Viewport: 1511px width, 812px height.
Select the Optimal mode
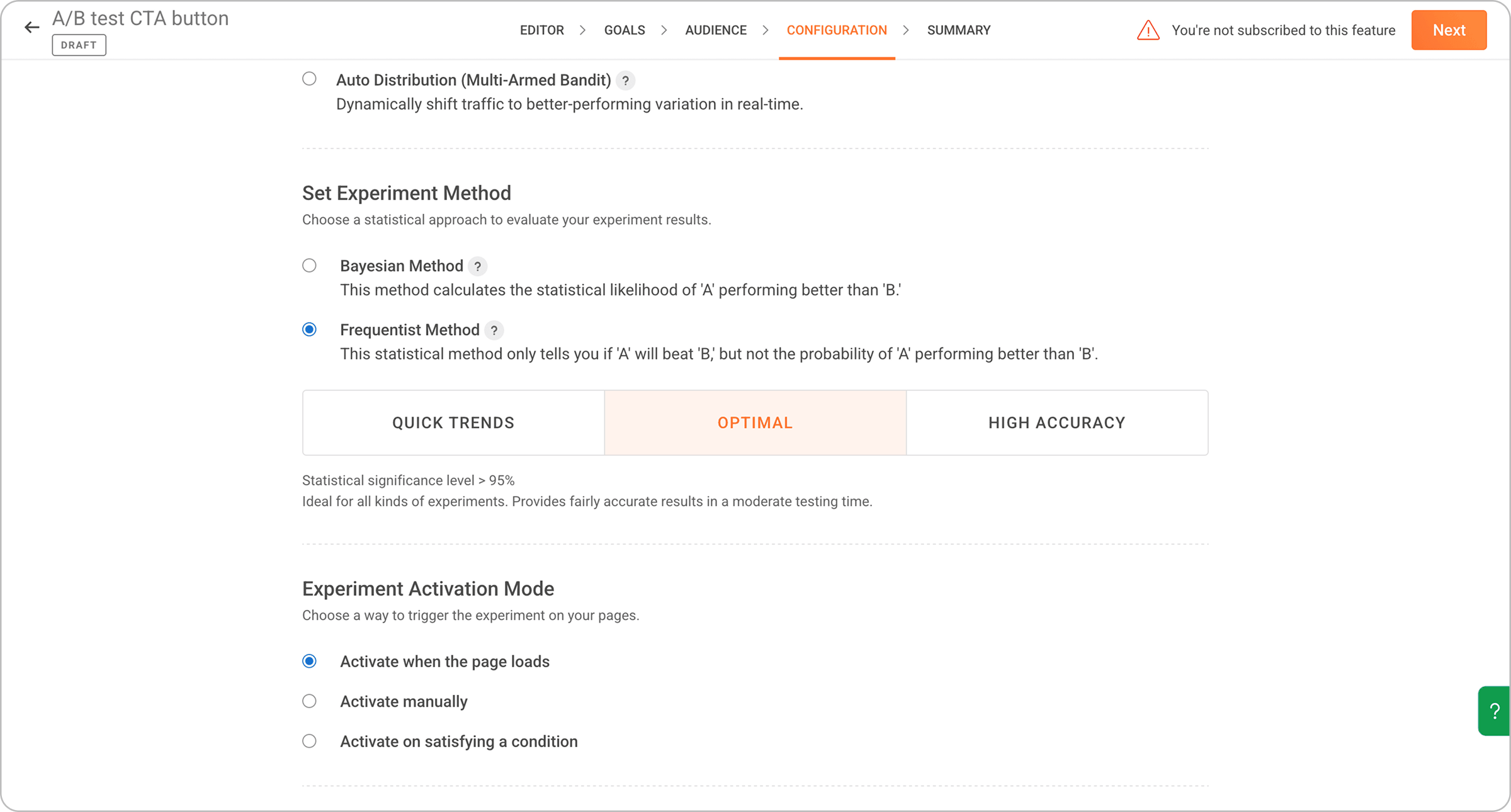pos(755,423)
